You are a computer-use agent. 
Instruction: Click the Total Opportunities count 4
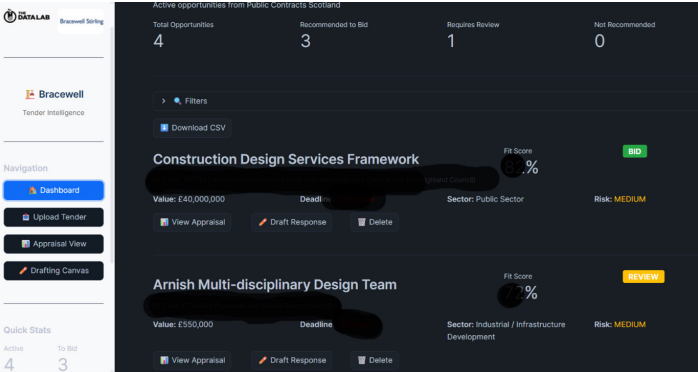pos(158,41)
